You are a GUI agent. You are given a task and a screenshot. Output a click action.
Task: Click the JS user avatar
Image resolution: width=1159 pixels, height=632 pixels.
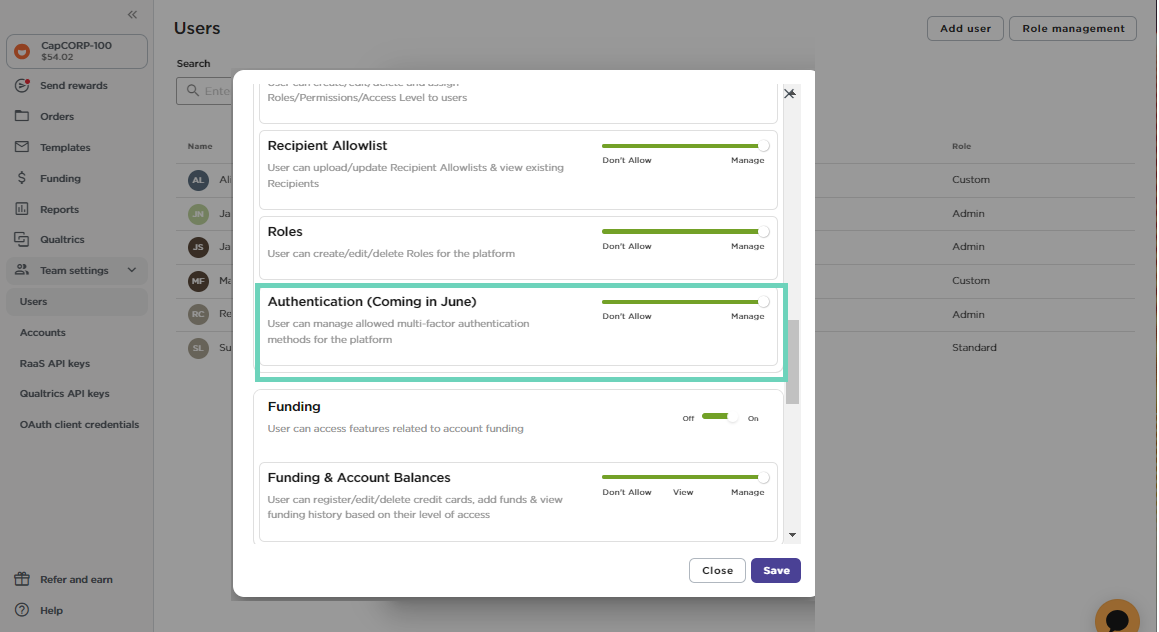pyautogui.click(x=198, y=247)
